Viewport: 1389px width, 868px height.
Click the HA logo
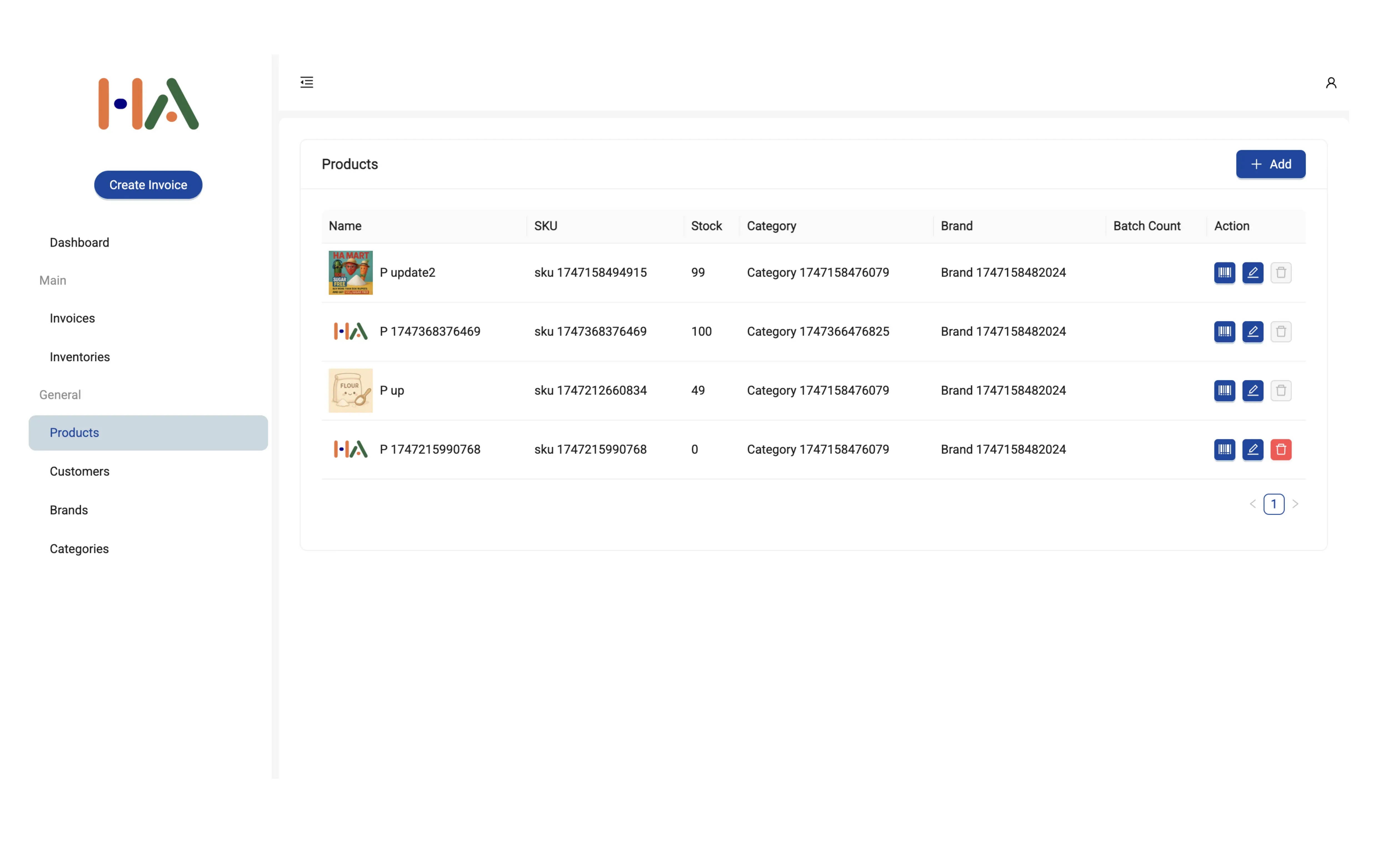tap(148, 103)
